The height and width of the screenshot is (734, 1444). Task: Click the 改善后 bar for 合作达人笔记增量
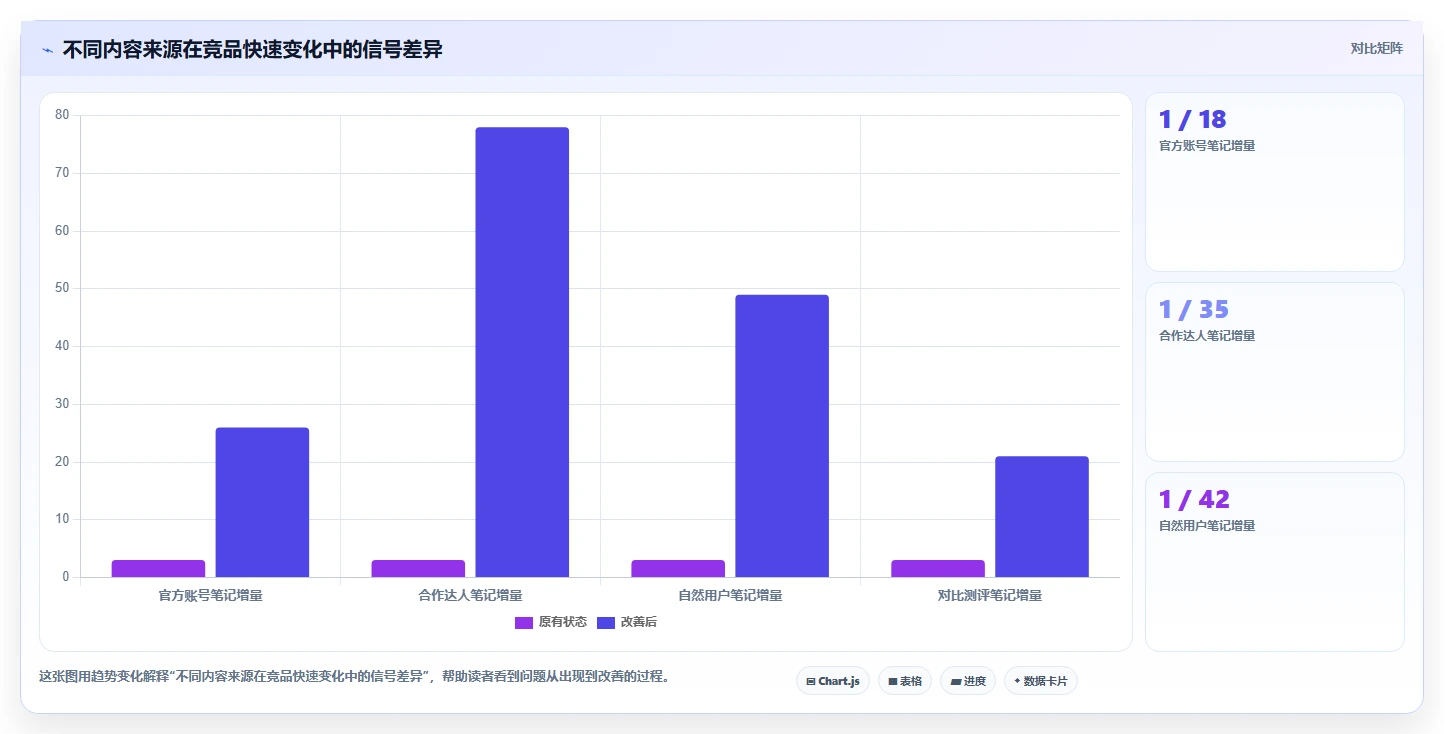[522, 352]
